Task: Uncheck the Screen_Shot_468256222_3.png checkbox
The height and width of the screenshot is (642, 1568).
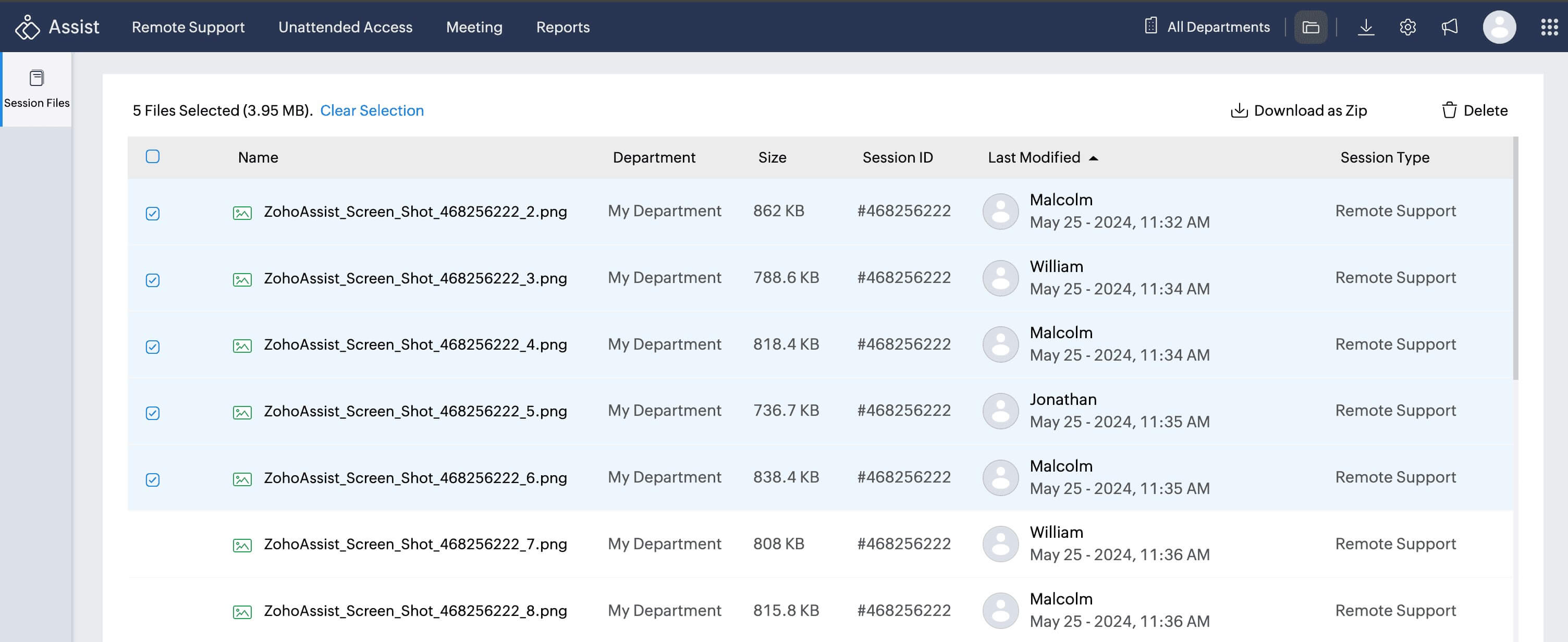Action: tap(153, 280)
